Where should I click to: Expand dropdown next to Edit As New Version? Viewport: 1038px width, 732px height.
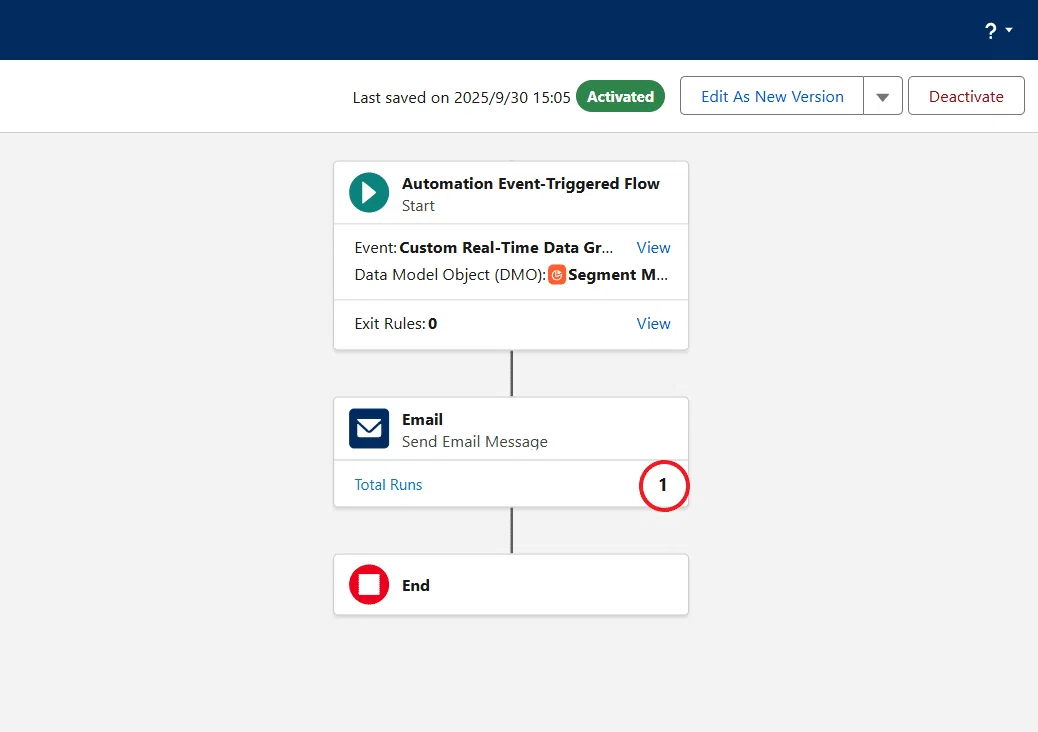point(882,97)
